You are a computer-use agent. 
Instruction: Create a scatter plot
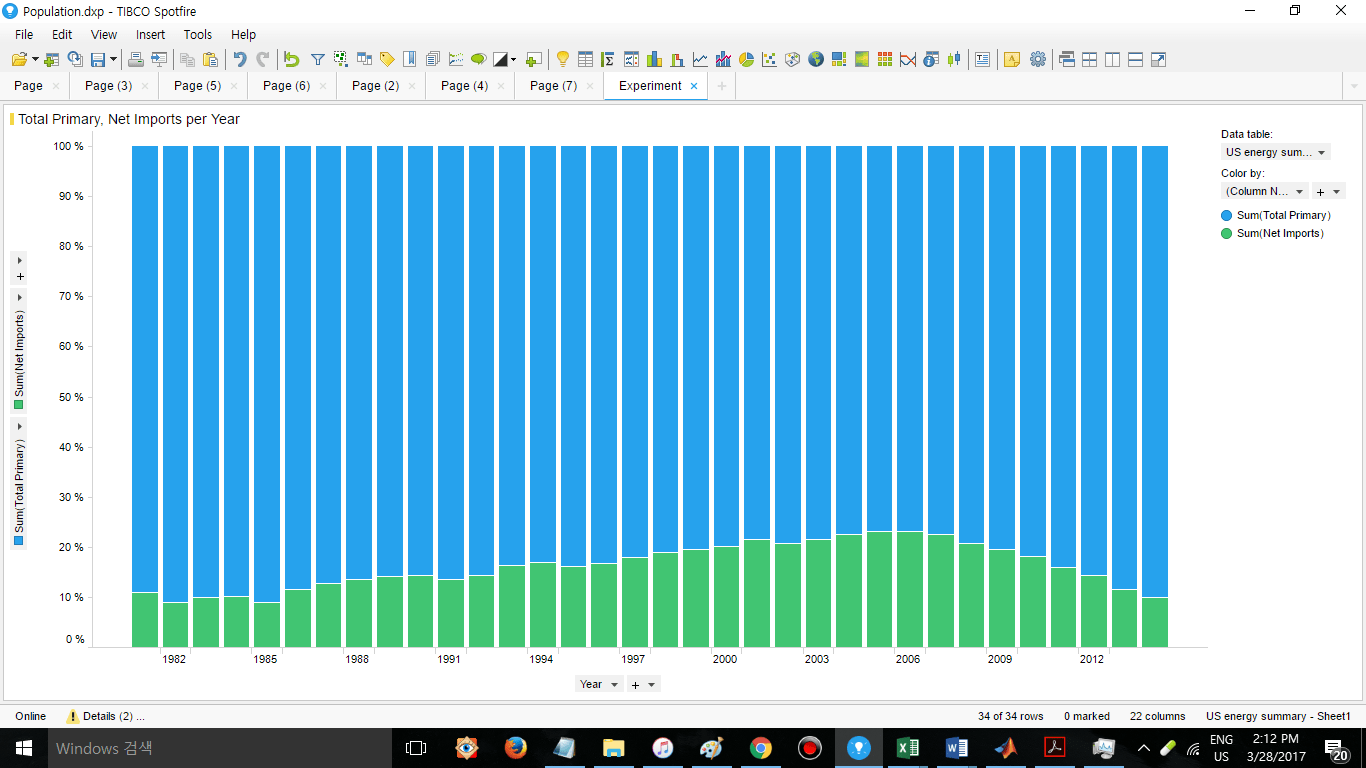pyautogui.click(x=770, y=59)
